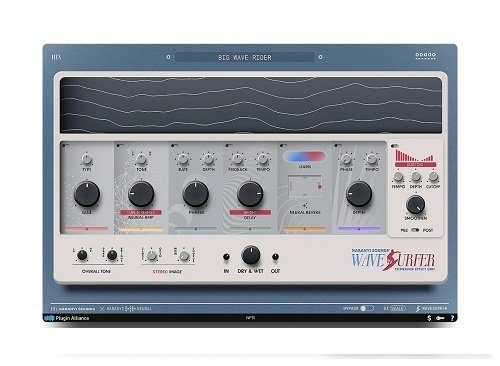Click the Tempo knob in Smoother panel
The width and height of the screenshot is (500, 366).
pyautogui.click(x=398, y=177)
